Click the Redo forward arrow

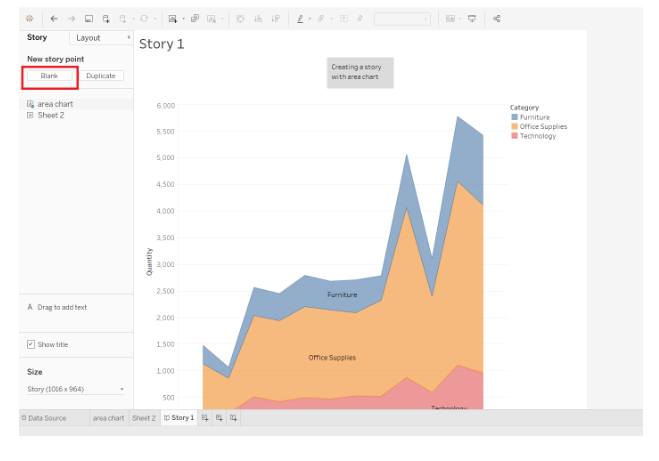coord(71,18)
